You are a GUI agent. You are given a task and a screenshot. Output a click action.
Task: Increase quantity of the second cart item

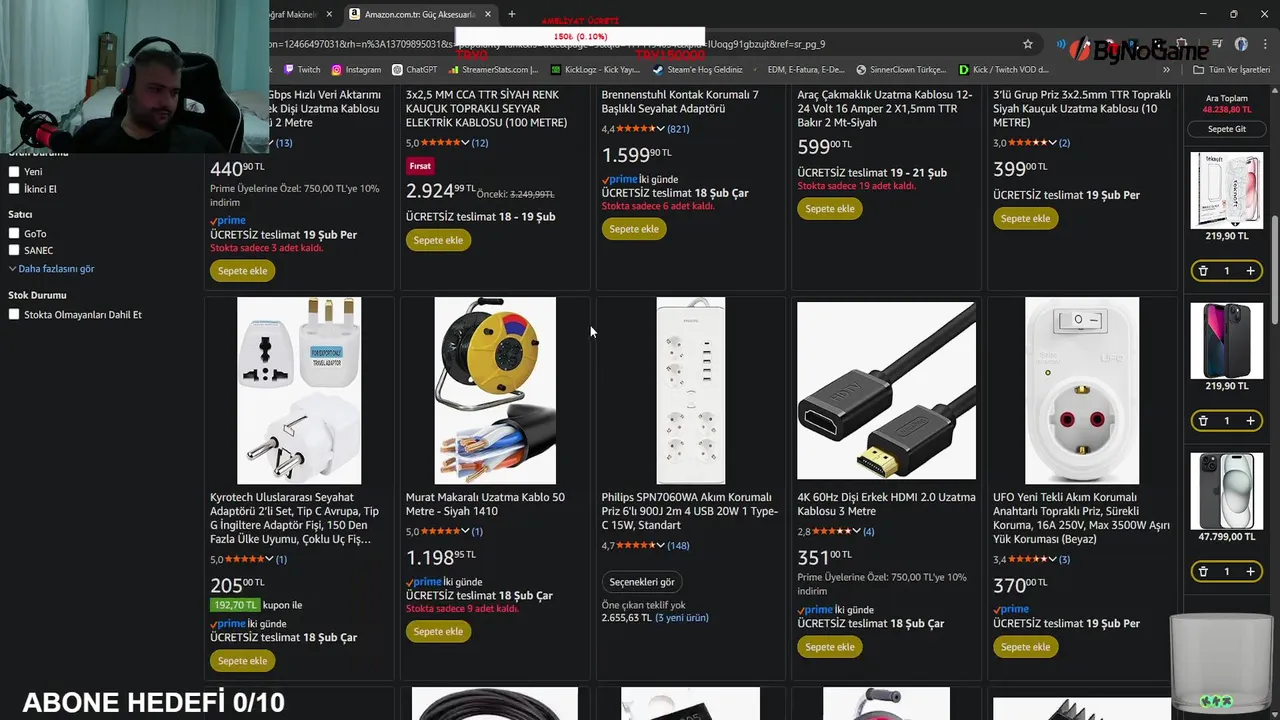[1250, 421]
